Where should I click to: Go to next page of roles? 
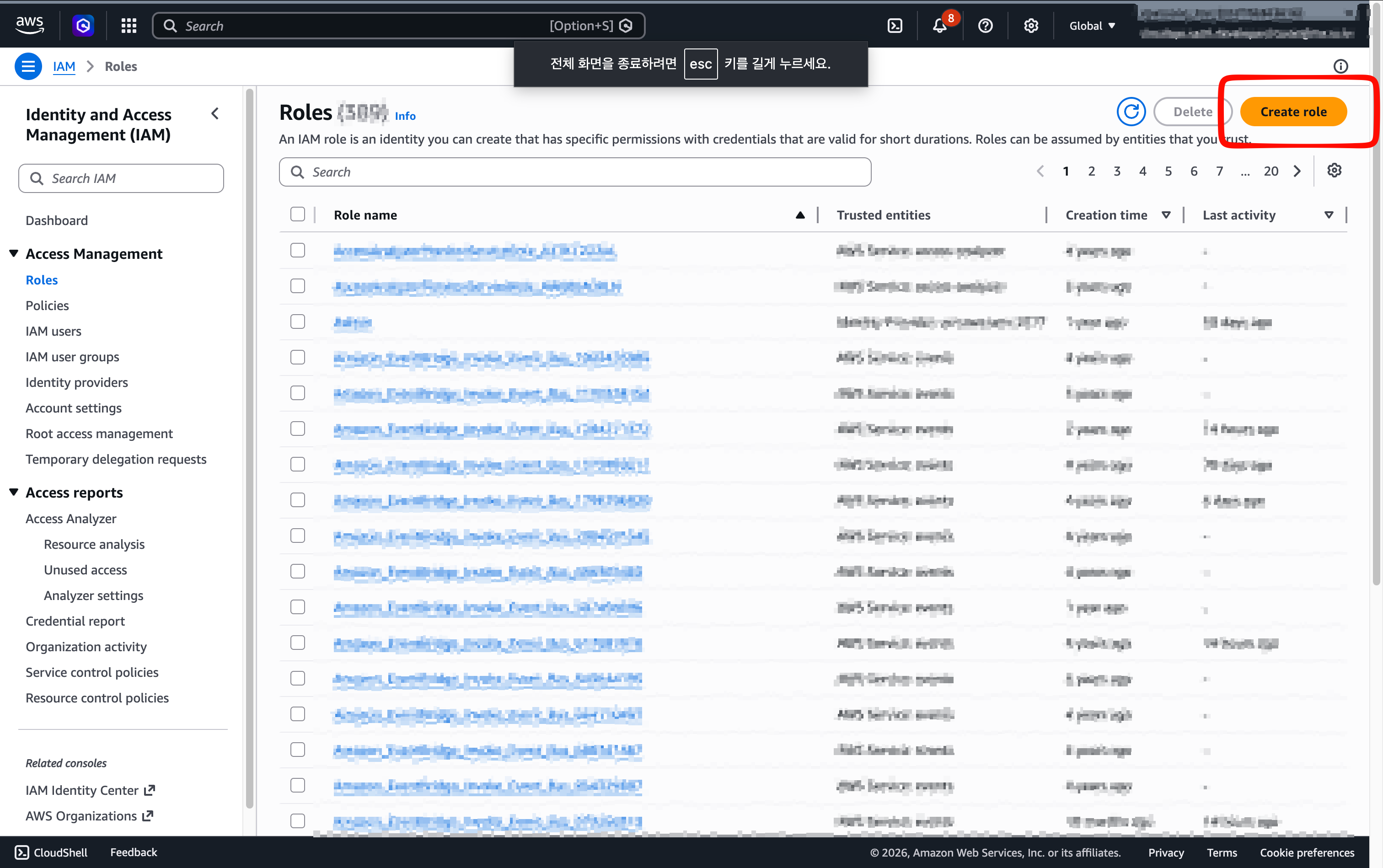(x=1297, y=171)
